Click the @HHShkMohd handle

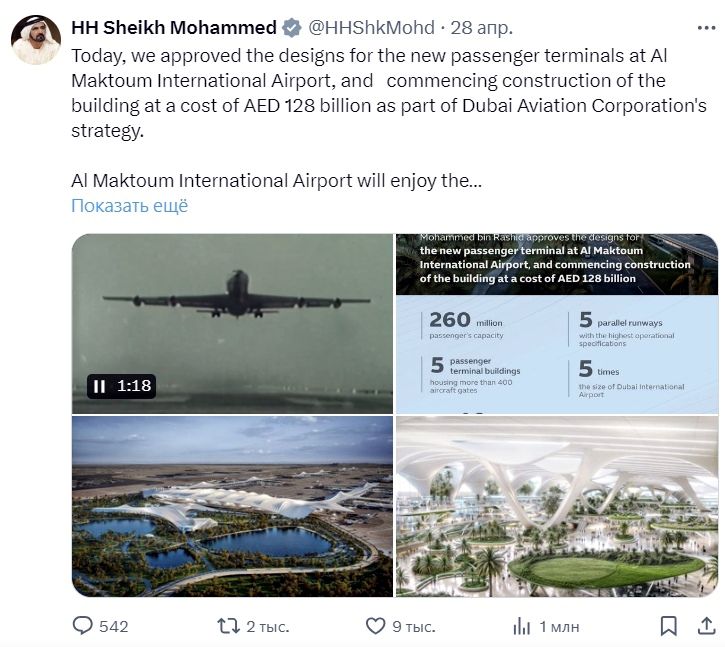tap(372, 27)
